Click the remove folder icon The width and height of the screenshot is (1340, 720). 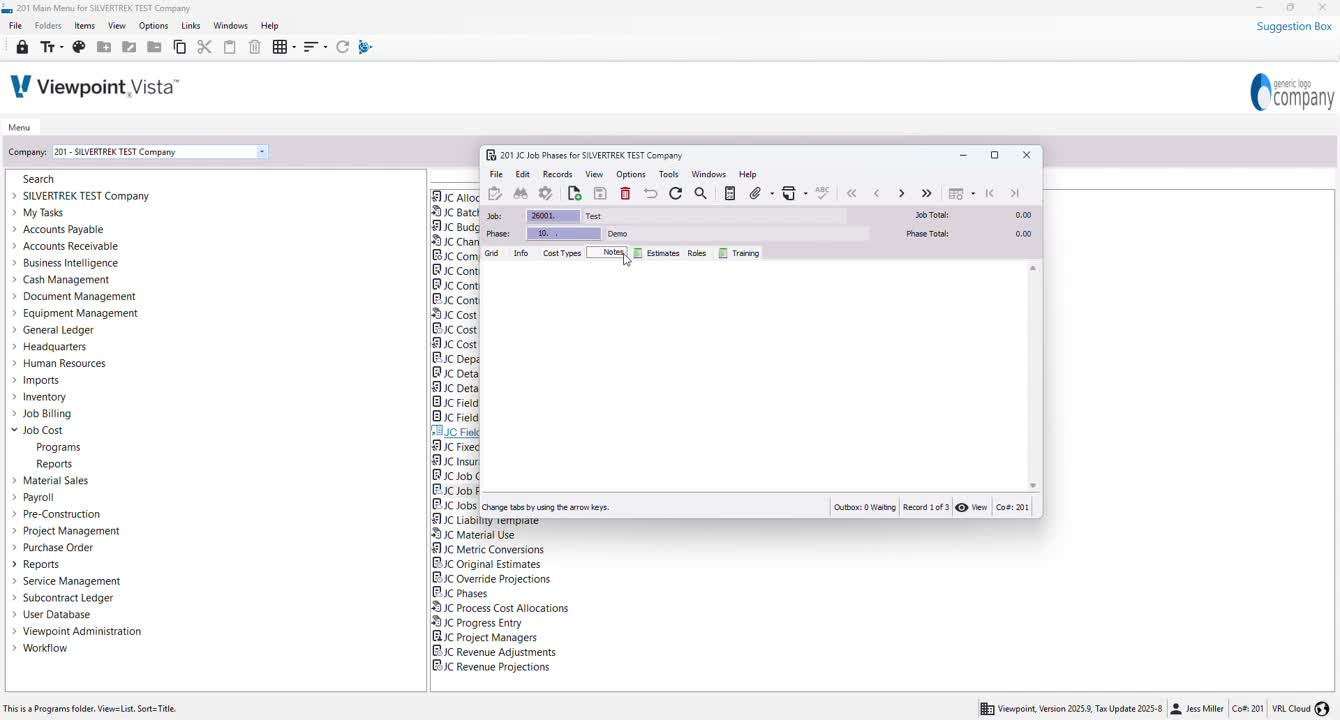(x=154, y=47)
